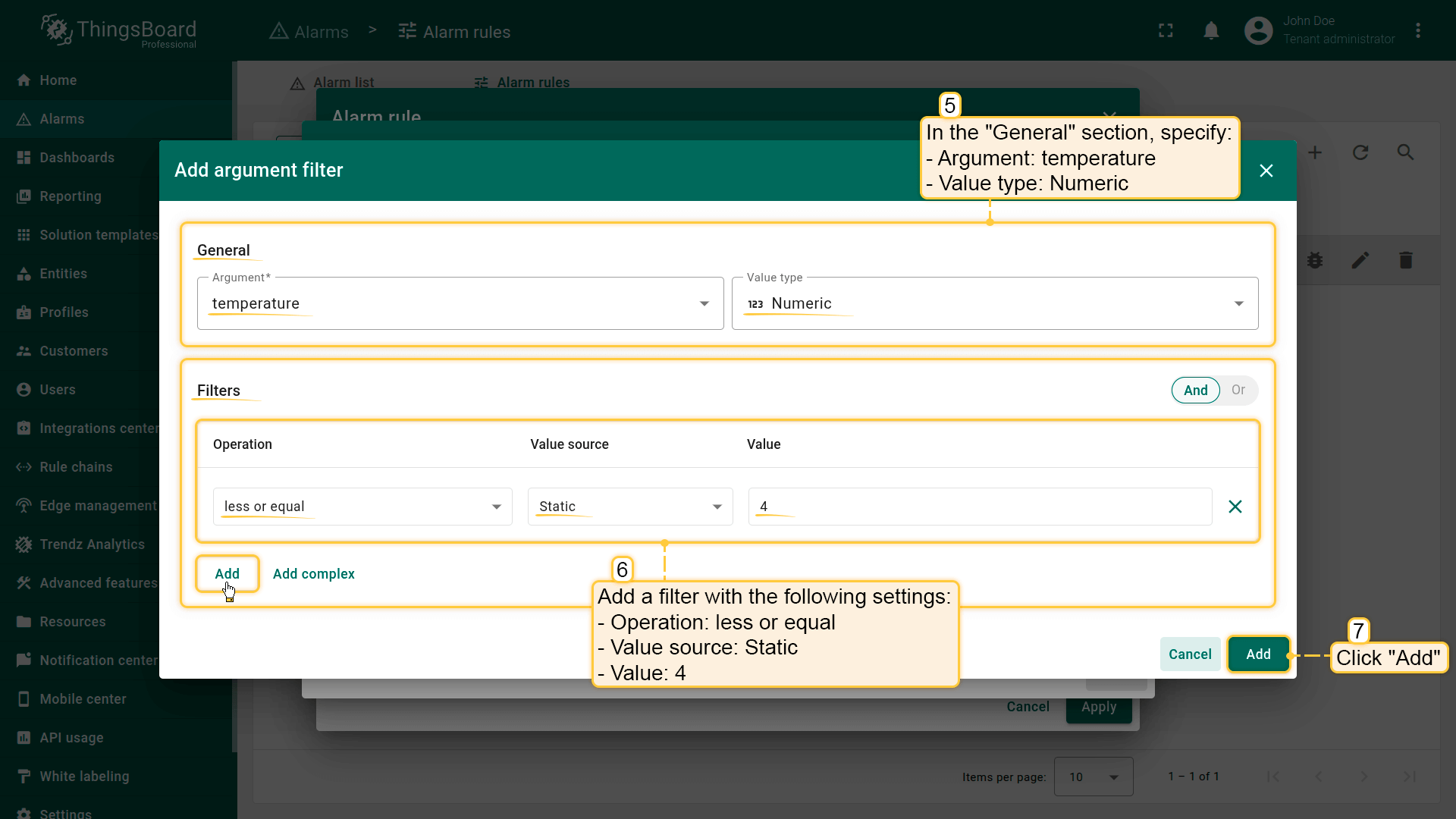The height and width of the screenshot is (819, 1456).
Task: Go to Rule chains menu item
Action: (x=76, y=467)
